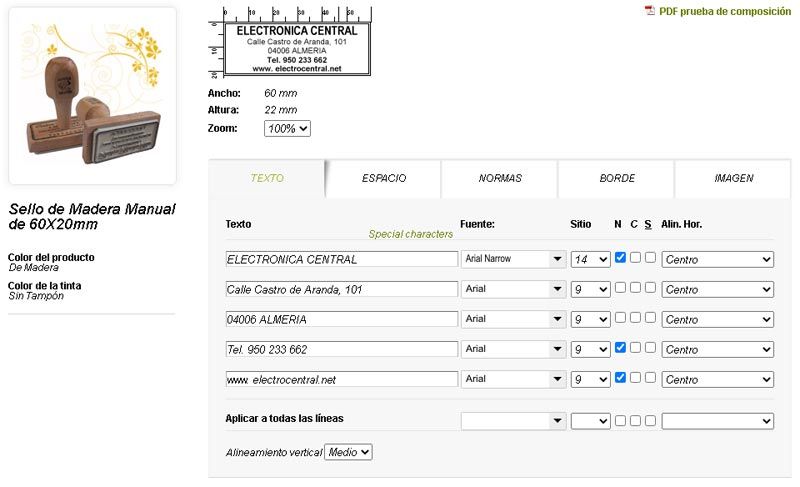Open alignment dropdown in Aplicar a todas las líneas
Viewport: 800px width, 487px height.
tap(717, 421)
